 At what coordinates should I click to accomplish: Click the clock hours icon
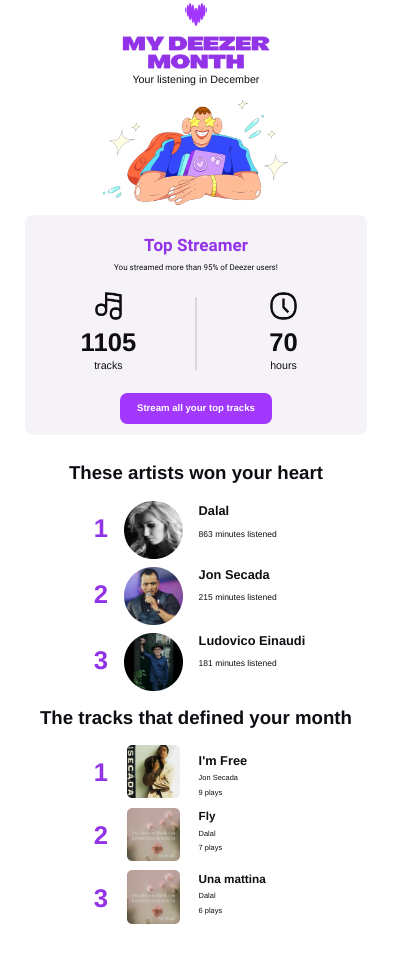pos(283,305)
